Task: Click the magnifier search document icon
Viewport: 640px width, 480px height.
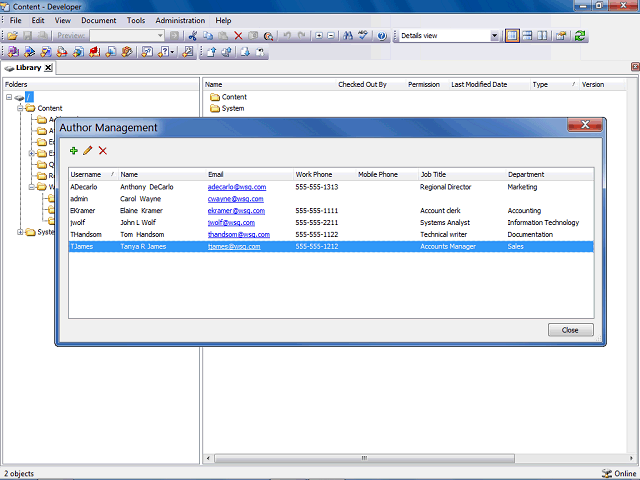Action: 268,36
